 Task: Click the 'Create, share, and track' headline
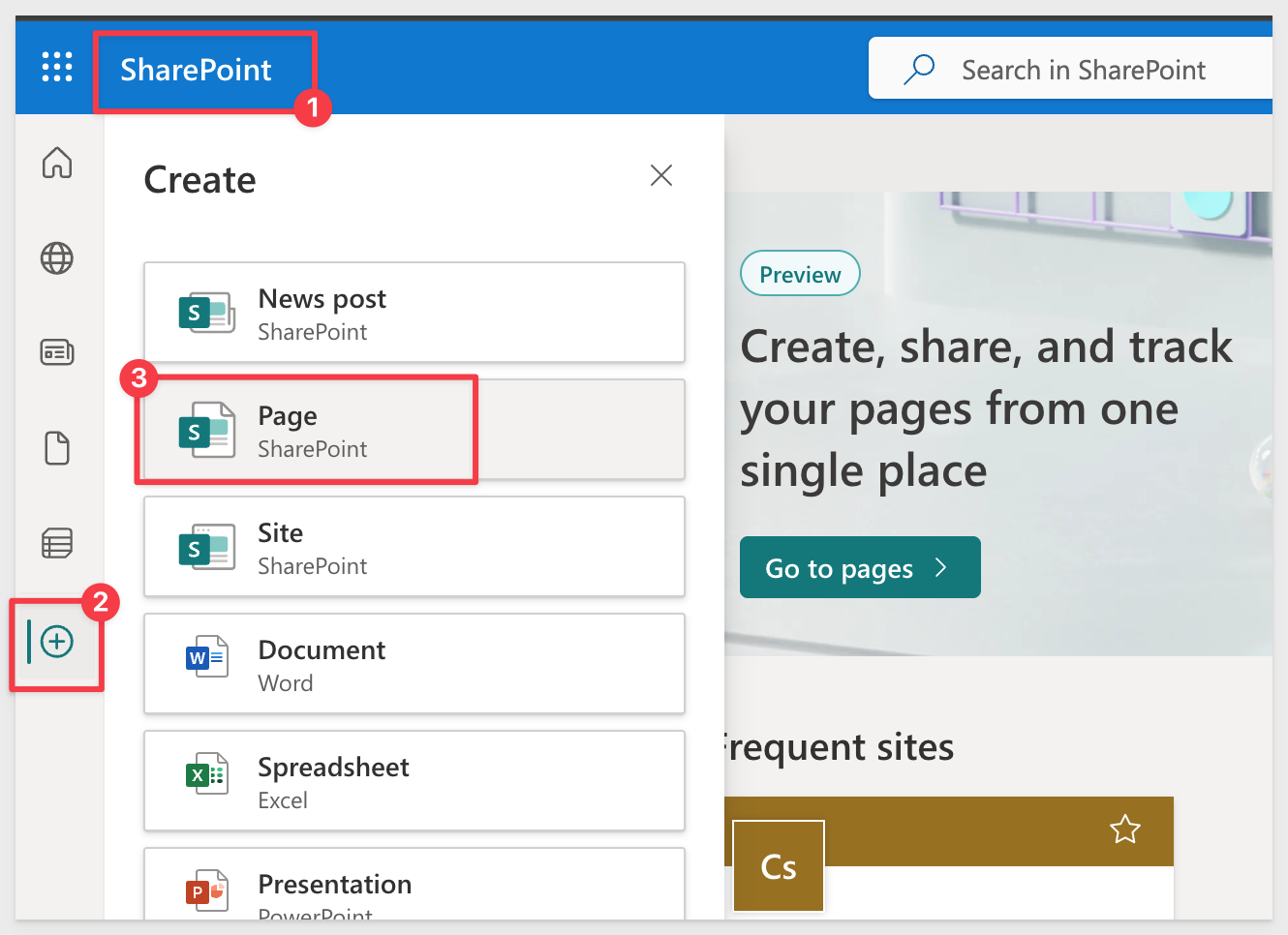click(x=986, y=408)
